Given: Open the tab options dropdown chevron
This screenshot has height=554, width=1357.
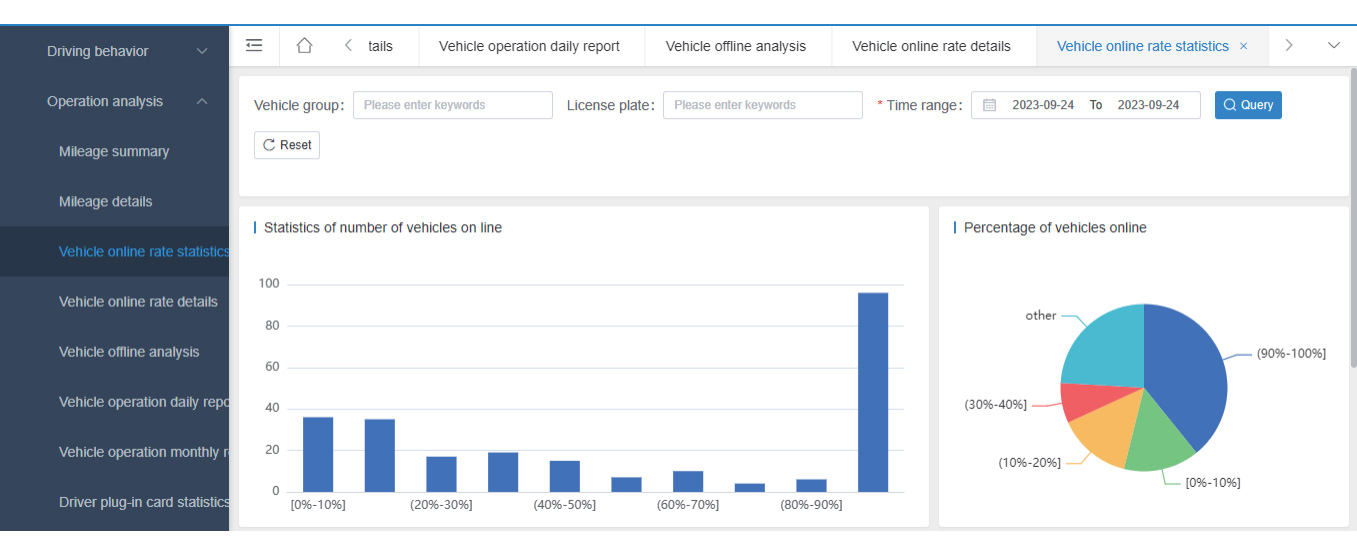Looking at the screenshot, I should pos(1334,46).
